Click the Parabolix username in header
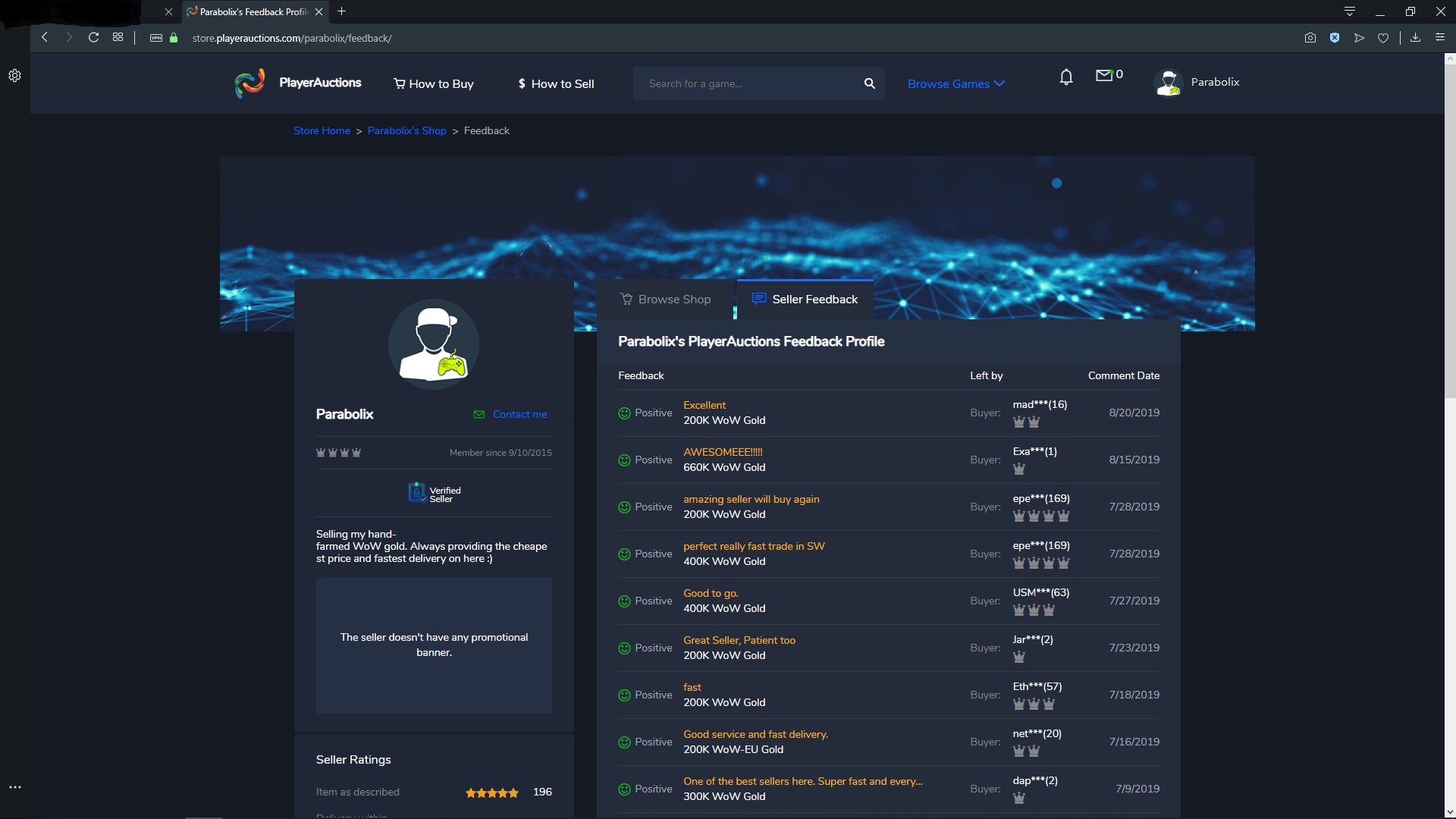1456x819 pixels. tap(1215, 82)
